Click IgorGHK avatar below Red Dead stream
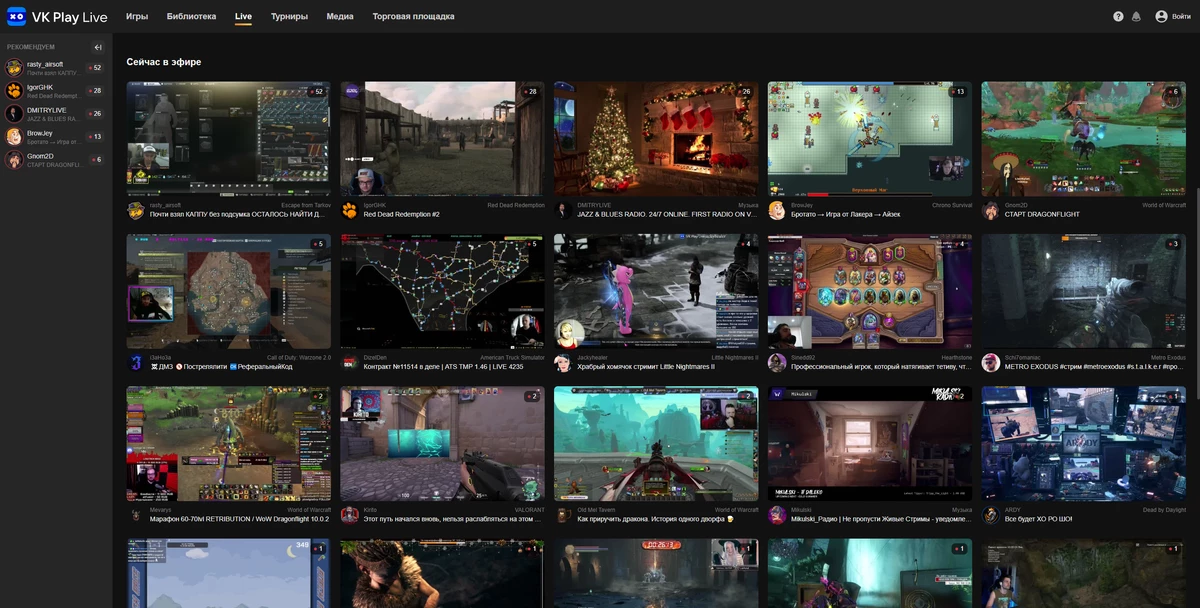Image resolution: width=1200 pixels, height=608 pixels. (x=350, y=210)
